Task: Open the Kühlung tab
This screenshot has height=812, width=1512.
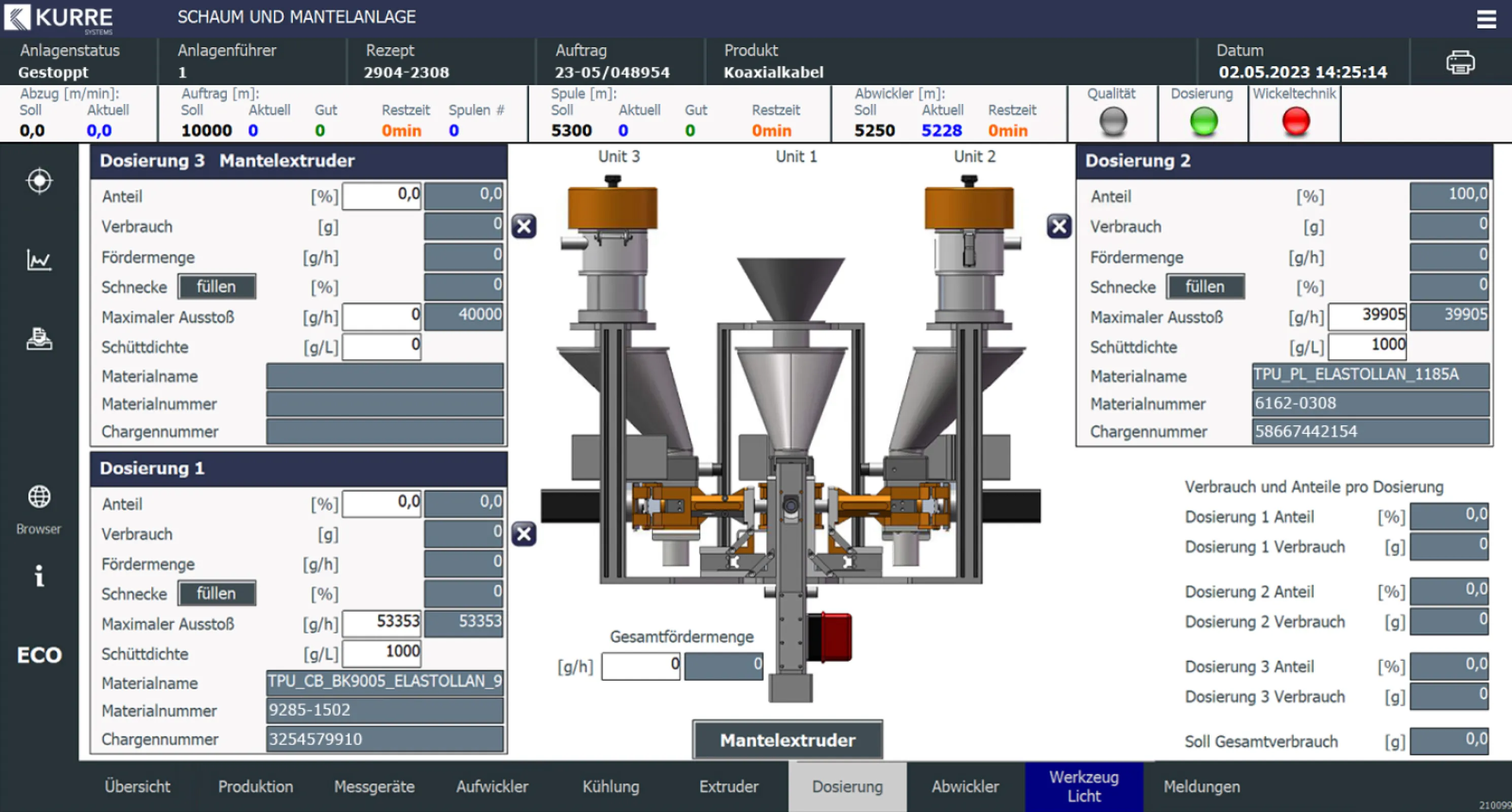Action: [x=610, y=787]
